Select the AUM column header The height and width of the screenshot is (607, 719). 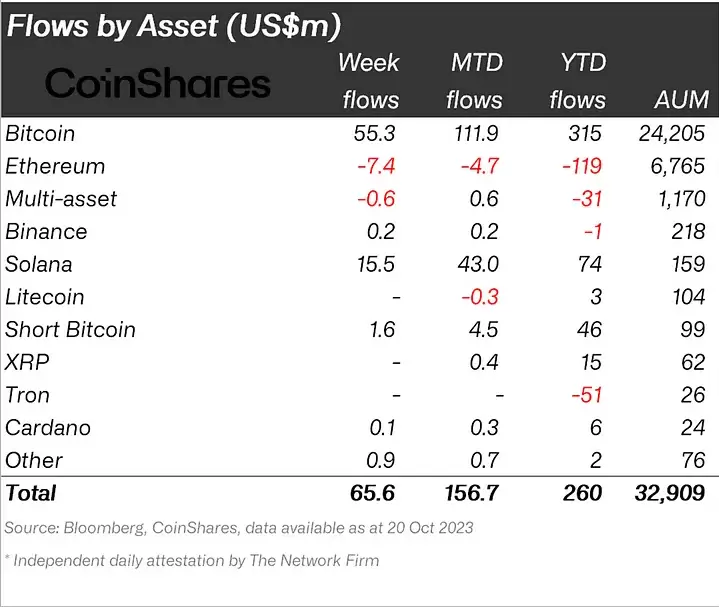[681, 100]
